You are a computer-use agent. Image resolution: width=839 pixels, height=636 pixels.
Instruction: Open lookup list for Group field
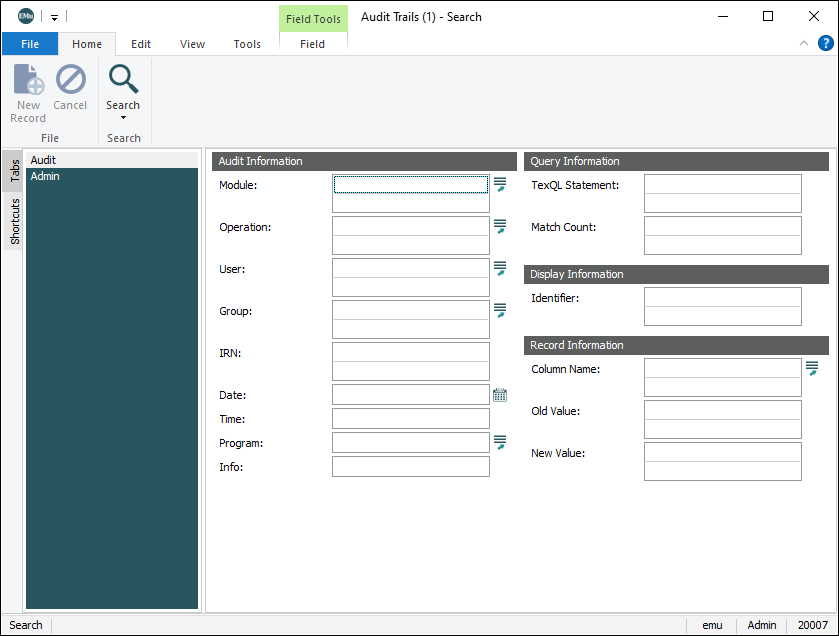500,310
